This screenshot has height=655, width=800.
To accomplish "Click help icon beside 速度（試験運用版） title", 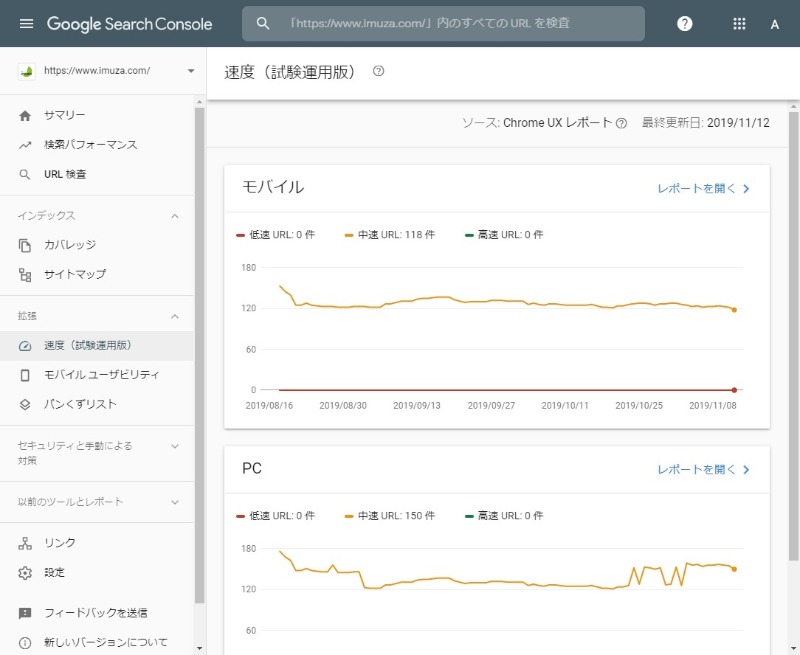I will (x=378, y=71).
